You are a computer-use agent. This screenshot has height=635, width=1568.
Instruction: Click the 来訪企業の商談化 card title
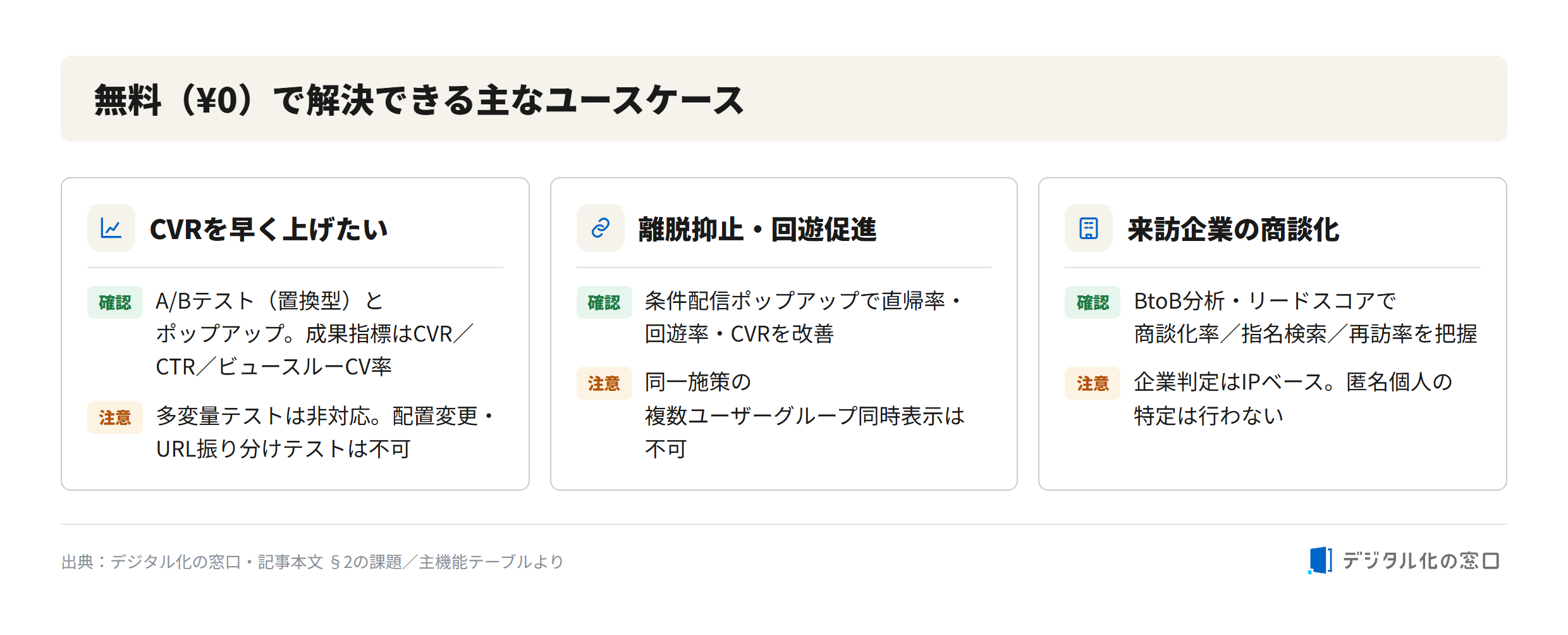1234,229
